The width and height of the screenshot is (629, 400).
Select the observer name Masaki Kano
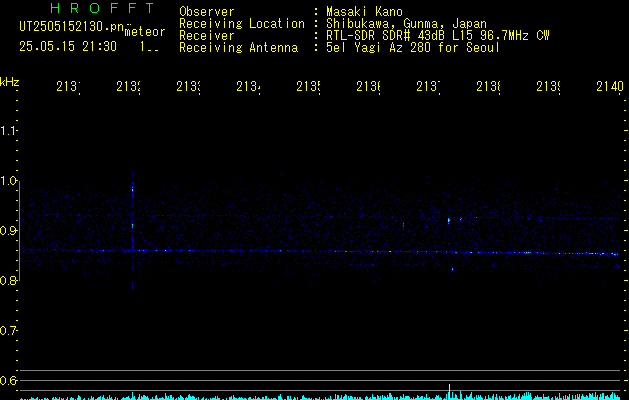coord(364,12)
